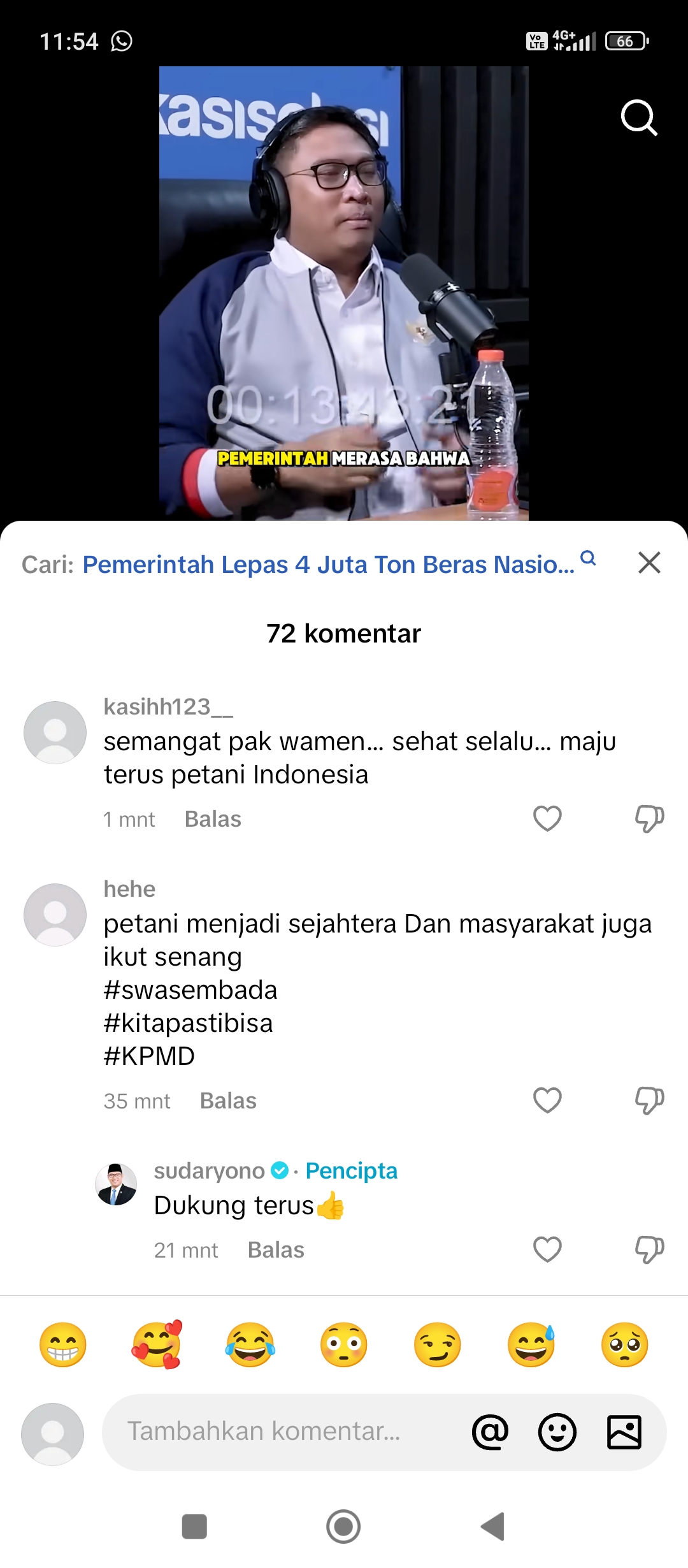688x1568 pixels.
Task: Like hehe's comment with heart icon
Action: pyautogui.click(x=547, y=1100)
